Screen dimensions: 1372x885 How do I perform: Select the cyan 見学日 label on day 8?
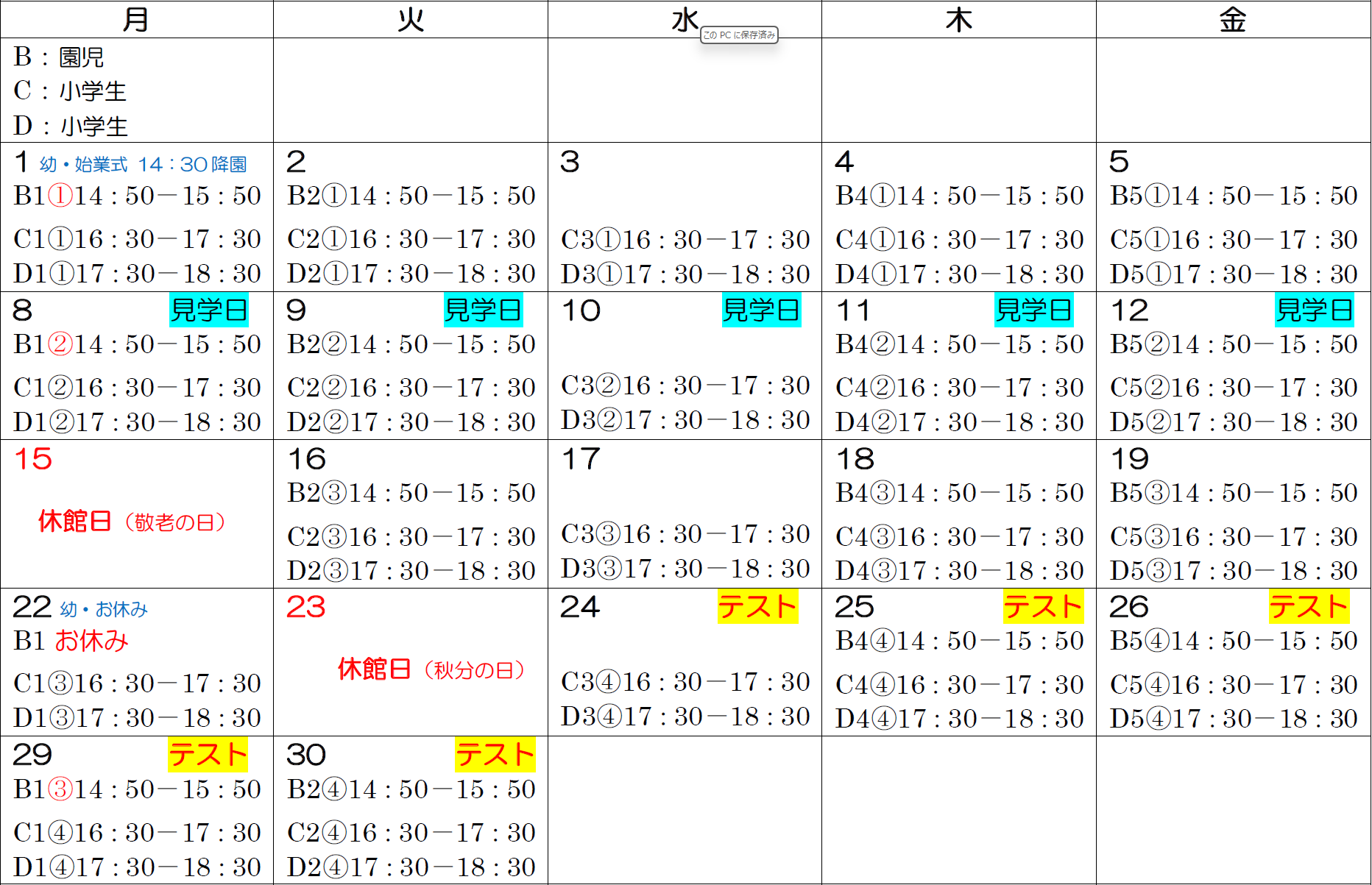point(209,310)
